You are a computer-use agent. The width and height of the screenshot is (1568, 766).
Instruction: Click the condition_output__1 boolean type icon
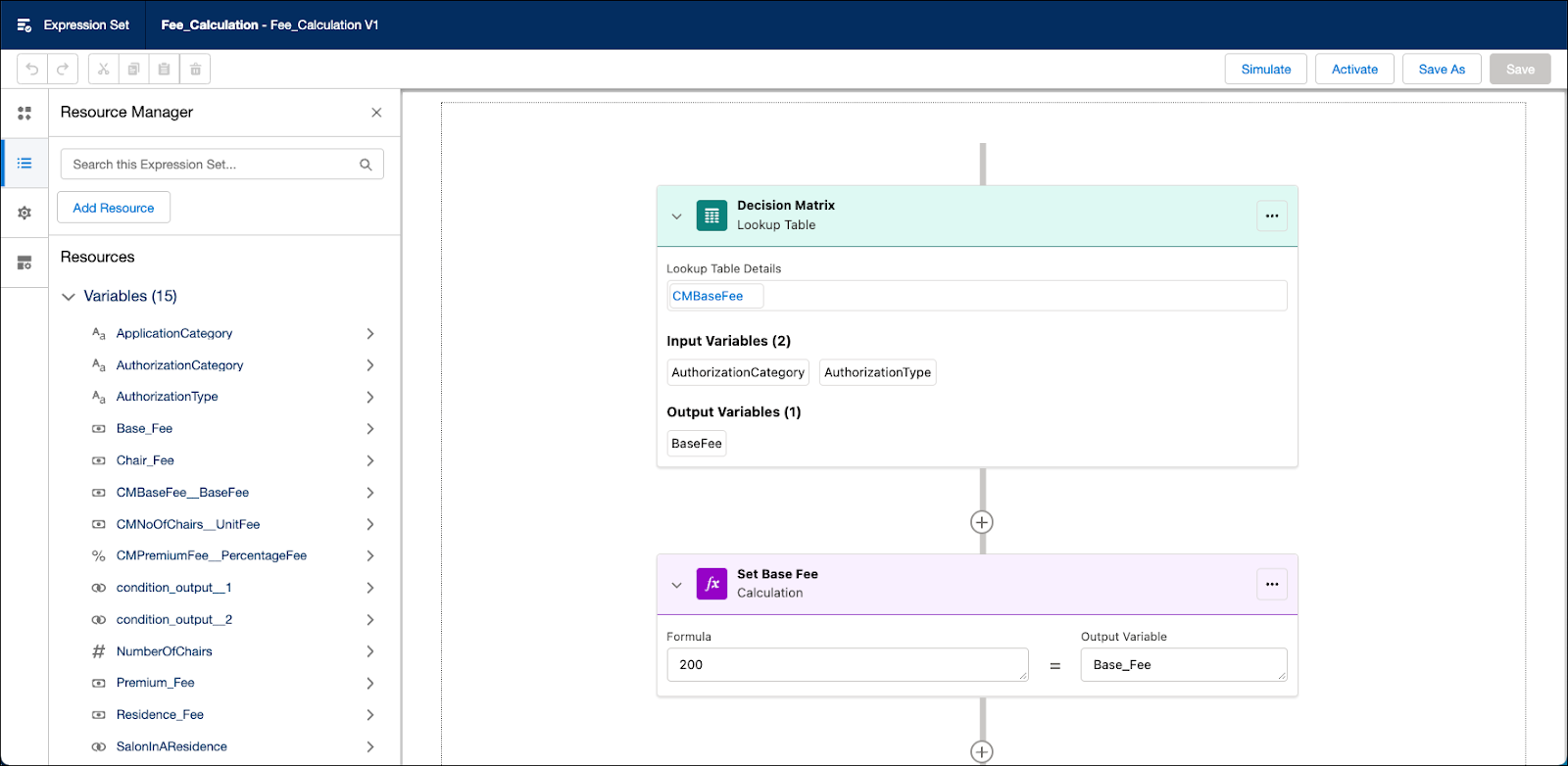[99, 588]
